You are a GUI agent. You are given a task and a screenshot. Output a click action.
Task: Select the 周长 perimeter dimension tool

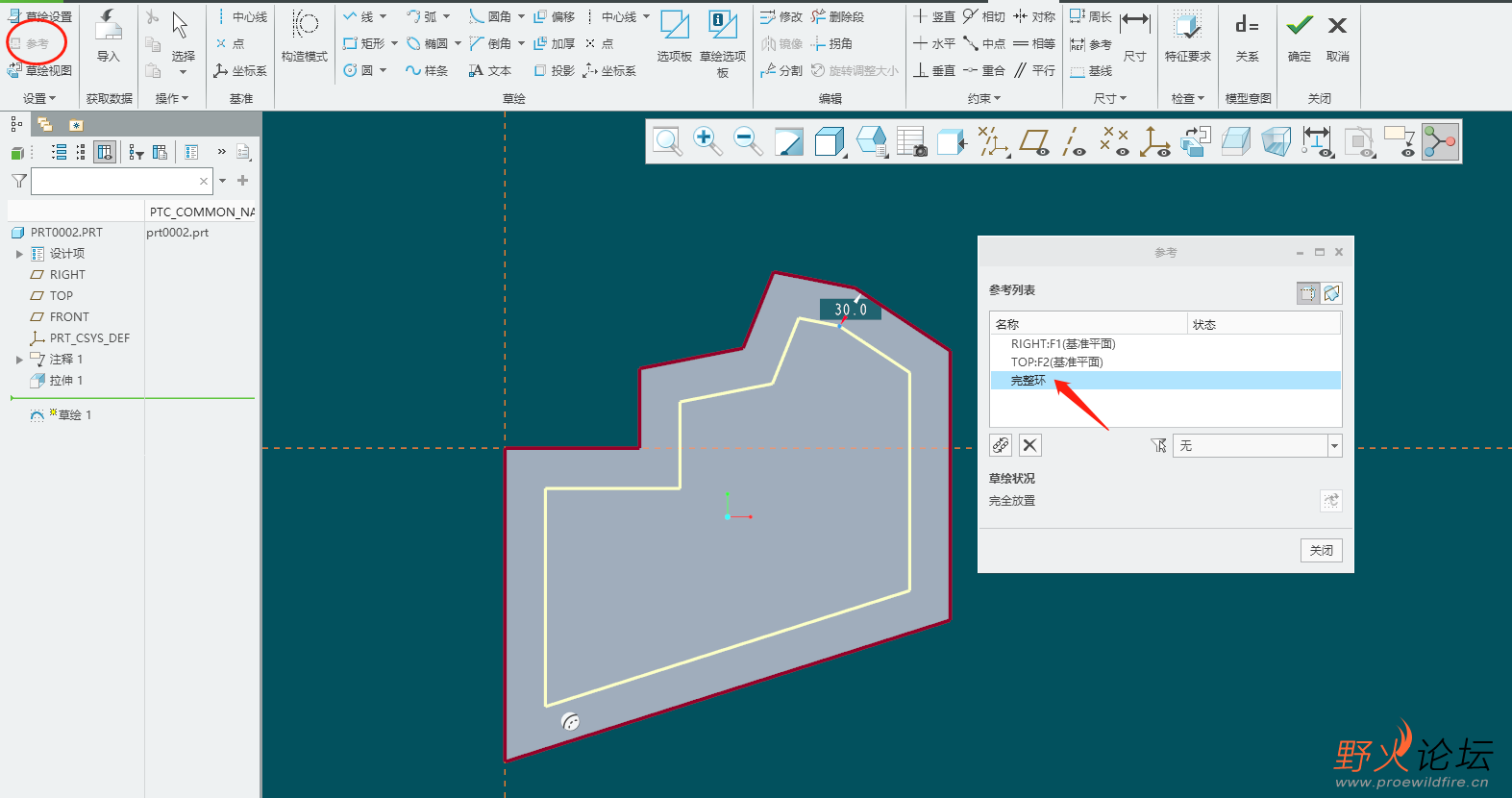point(1091,16)
